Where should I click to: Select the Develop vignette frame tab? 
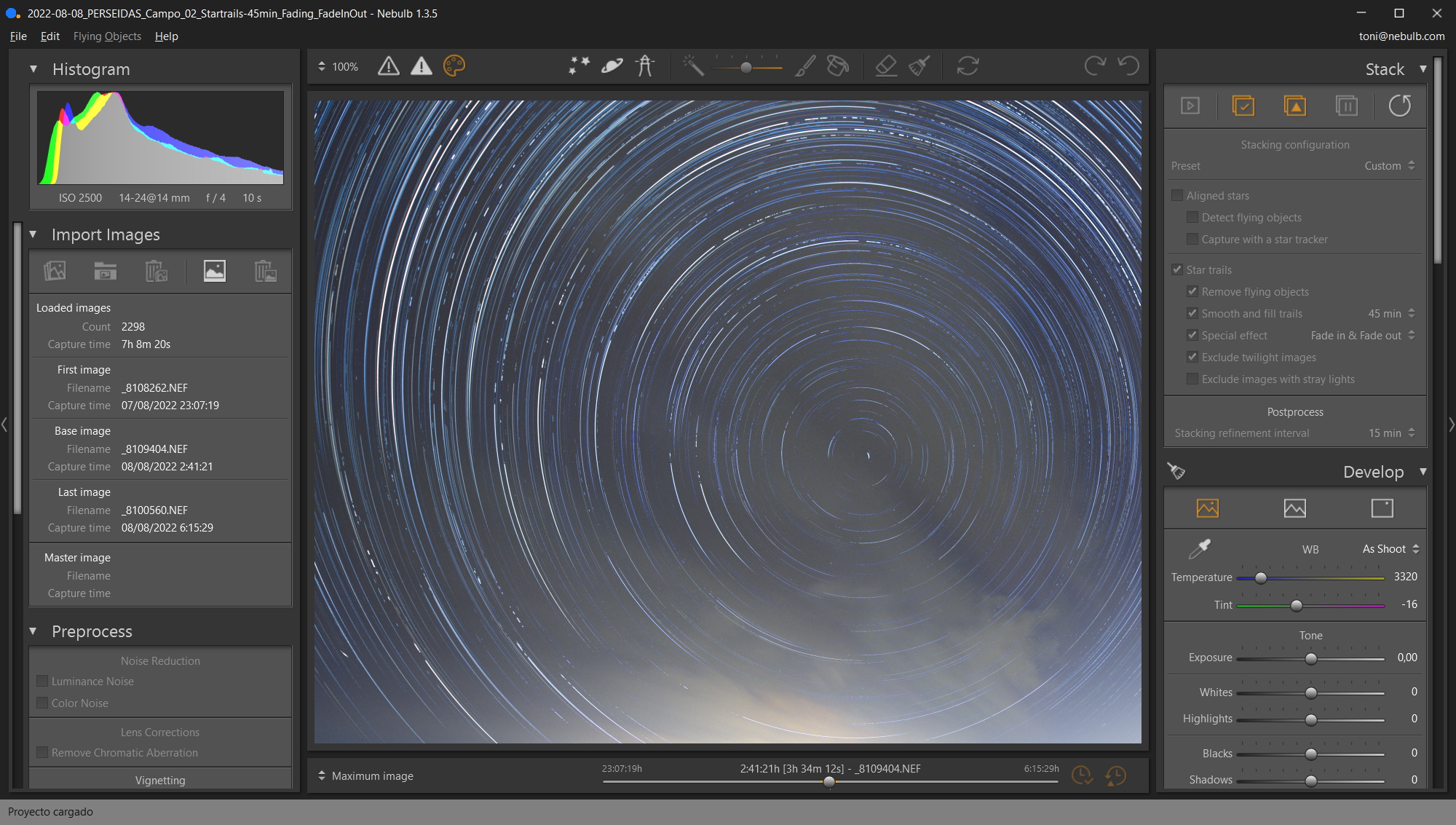[x=1382, y=508]
